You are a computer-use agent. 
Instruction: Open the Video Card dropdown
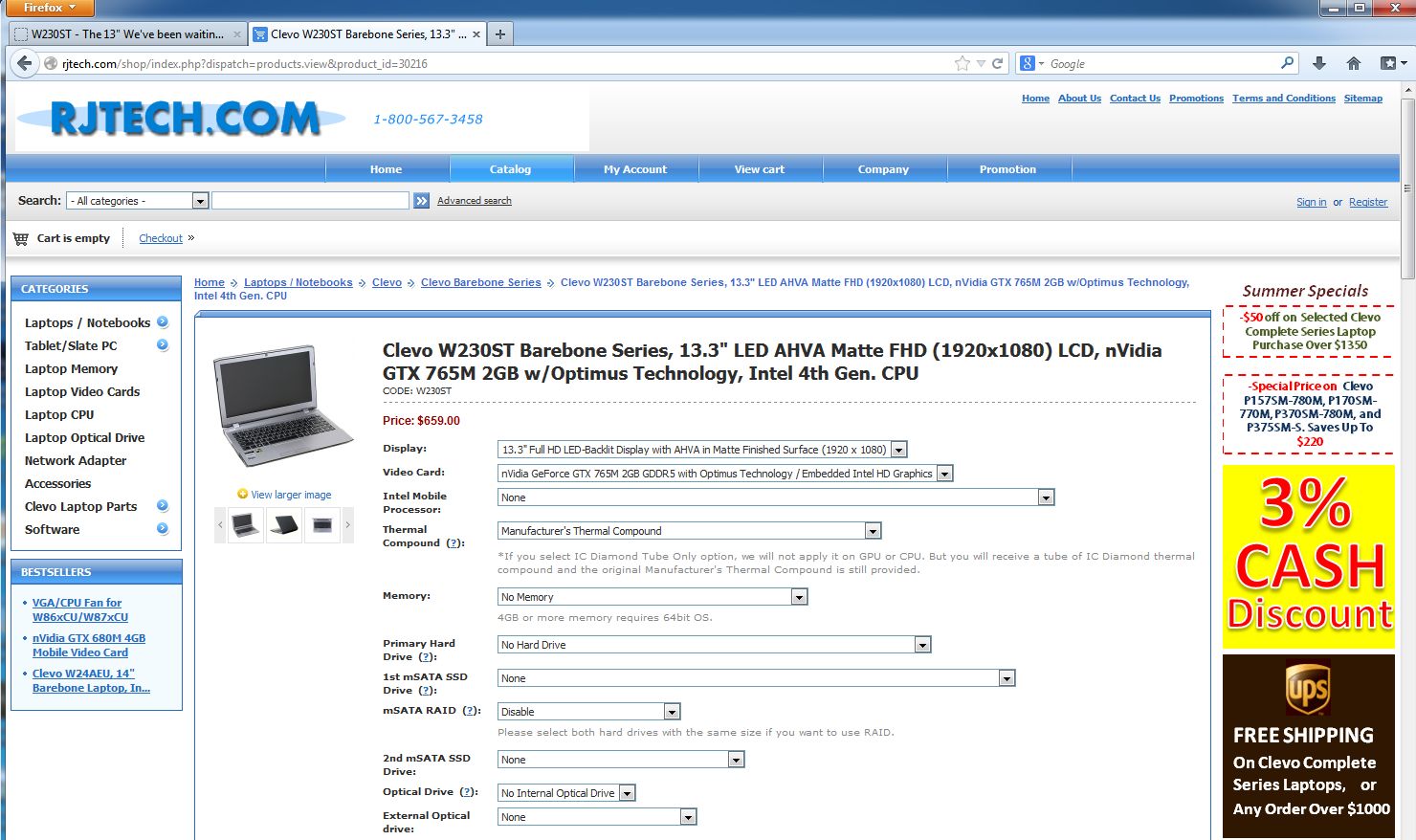pyautogui.click(x=725, y=474)
